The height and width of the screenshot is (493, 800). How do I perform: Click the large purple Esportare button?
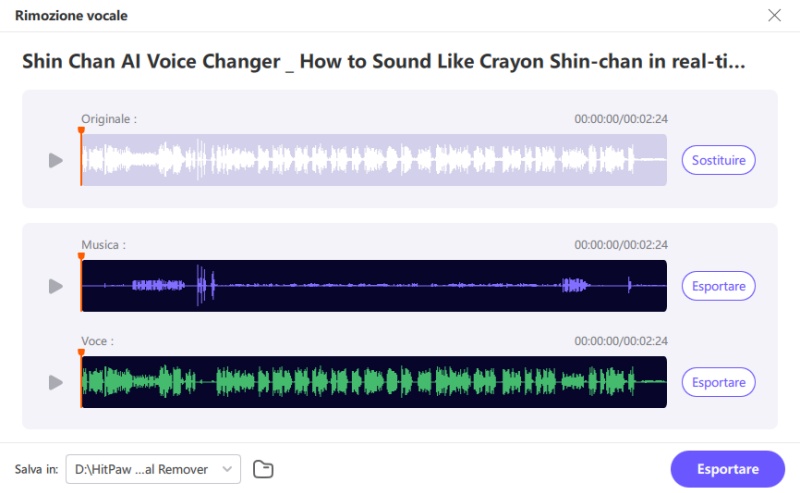pyautogui.click(x=728, y=469)
